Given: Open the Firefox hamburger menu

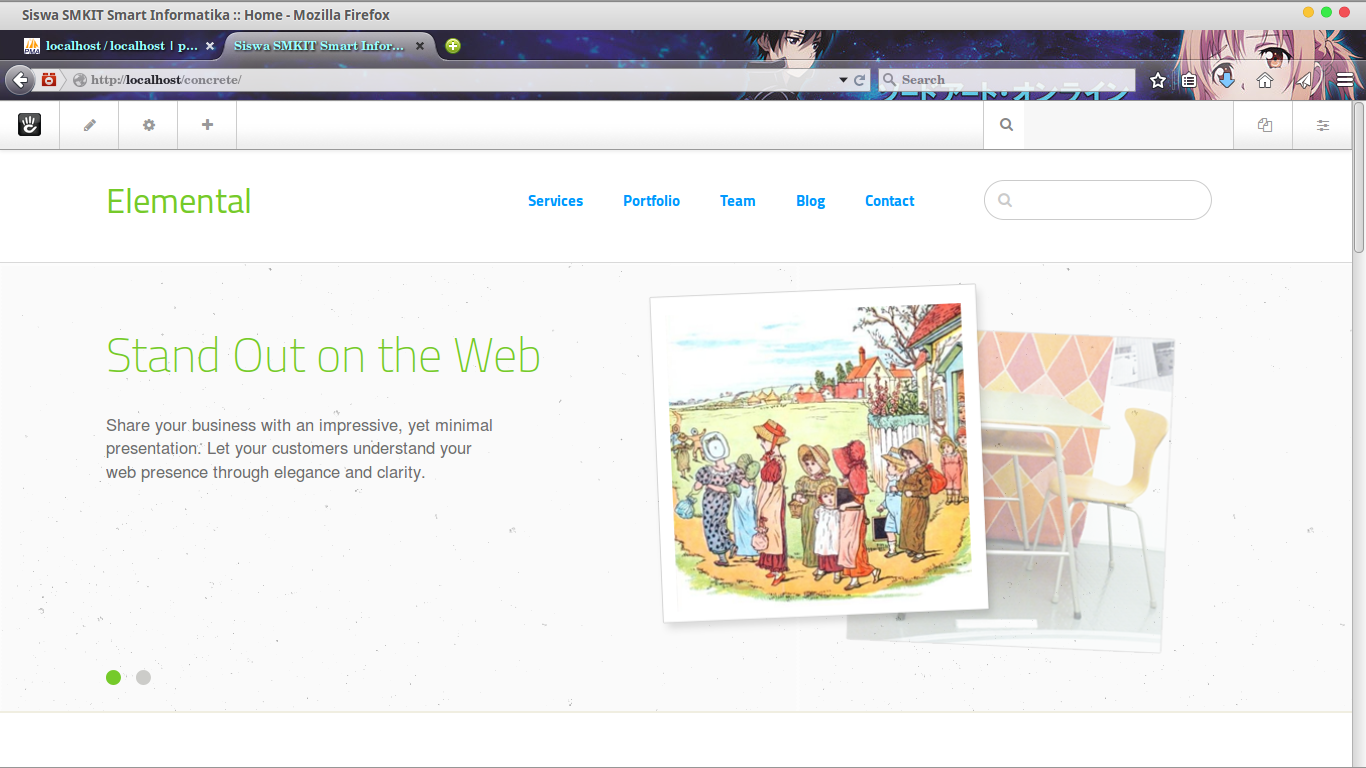Looking at the screenshot, I should point(1345,80).
